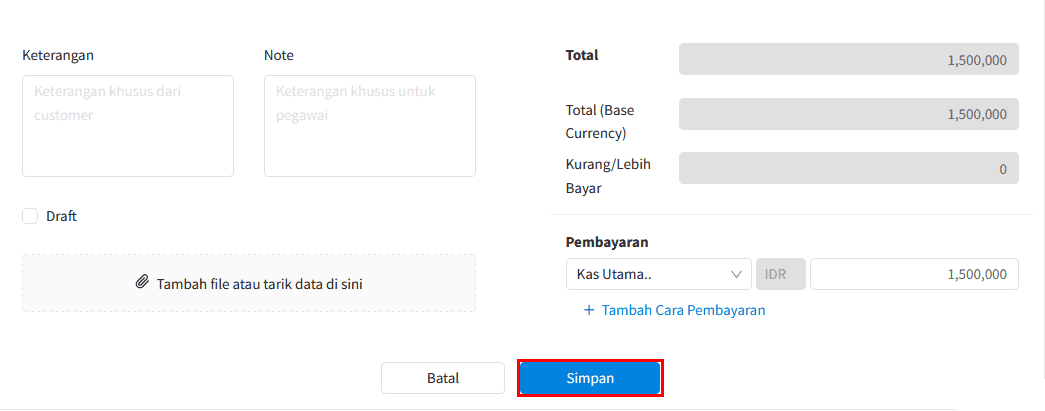
Task: Click the Simpan button
Action: point(590,378)
